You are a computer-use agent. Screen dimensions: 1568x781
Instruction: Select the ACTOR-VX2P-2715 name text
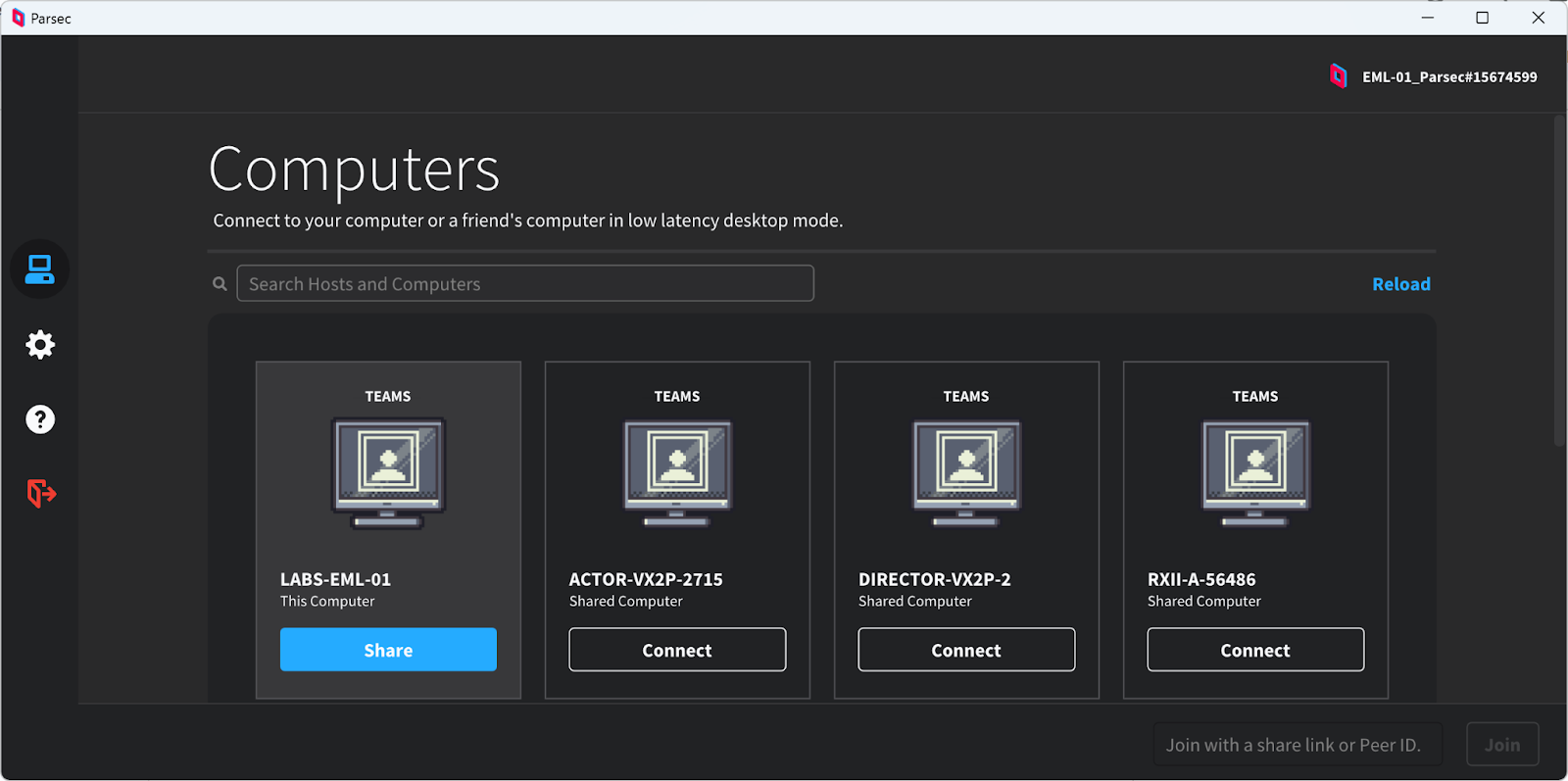(x=646, y=579)
